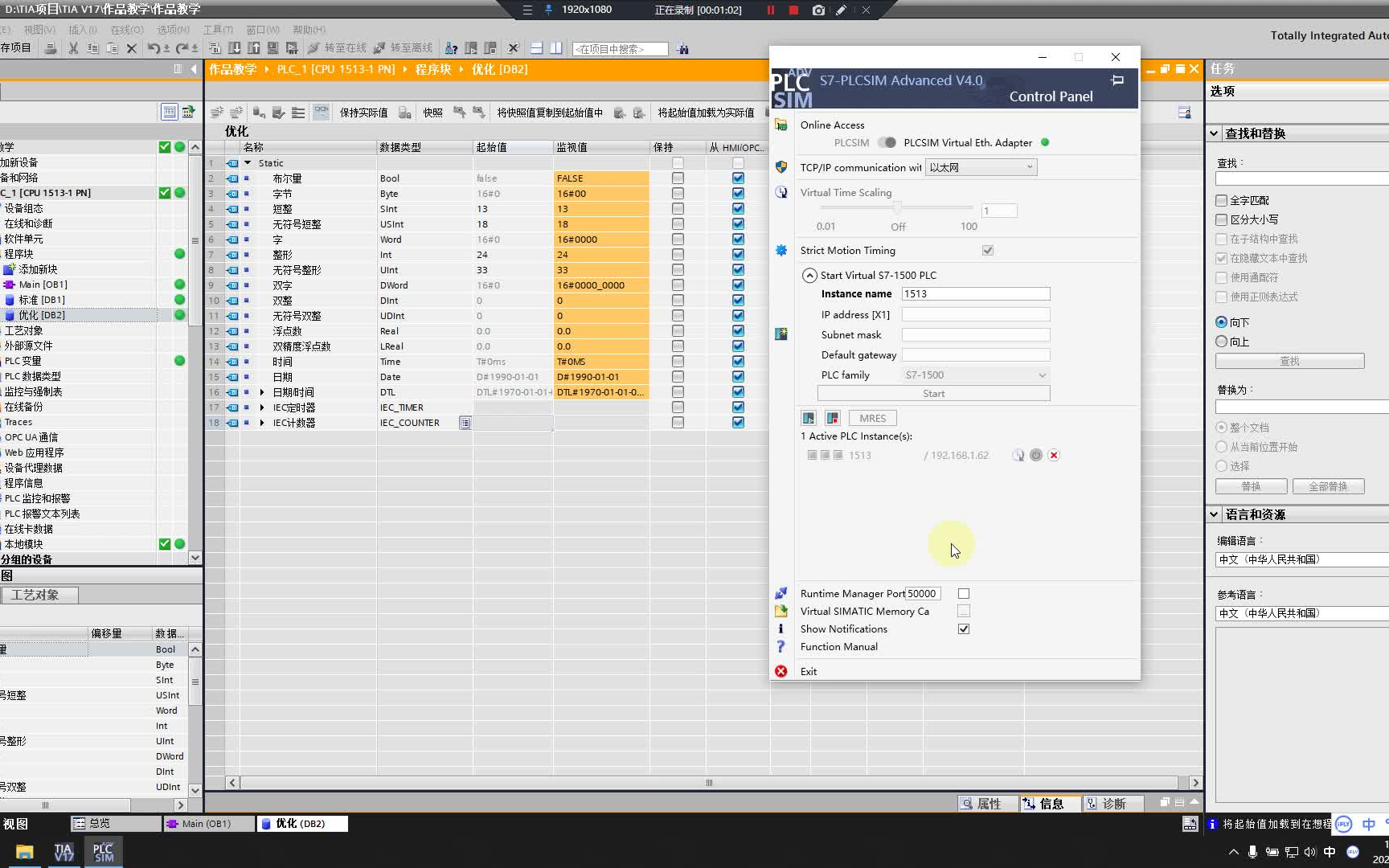This screenshot has width=1389, height=868.
Task: Click the delete X icon in toolbar
Action: [132, 48]
